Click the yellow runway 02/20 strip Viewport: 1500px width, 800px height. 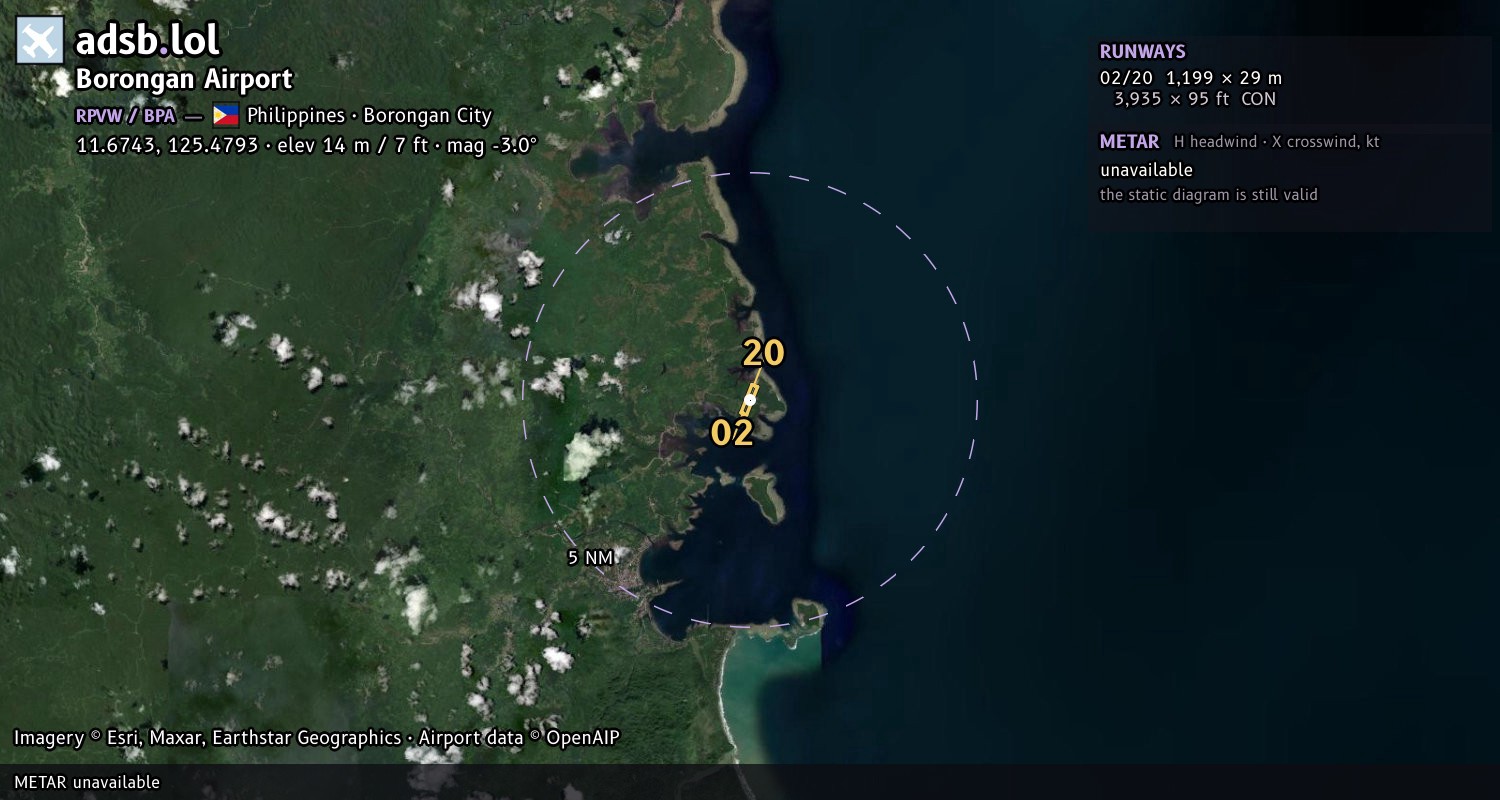point(750,400)
